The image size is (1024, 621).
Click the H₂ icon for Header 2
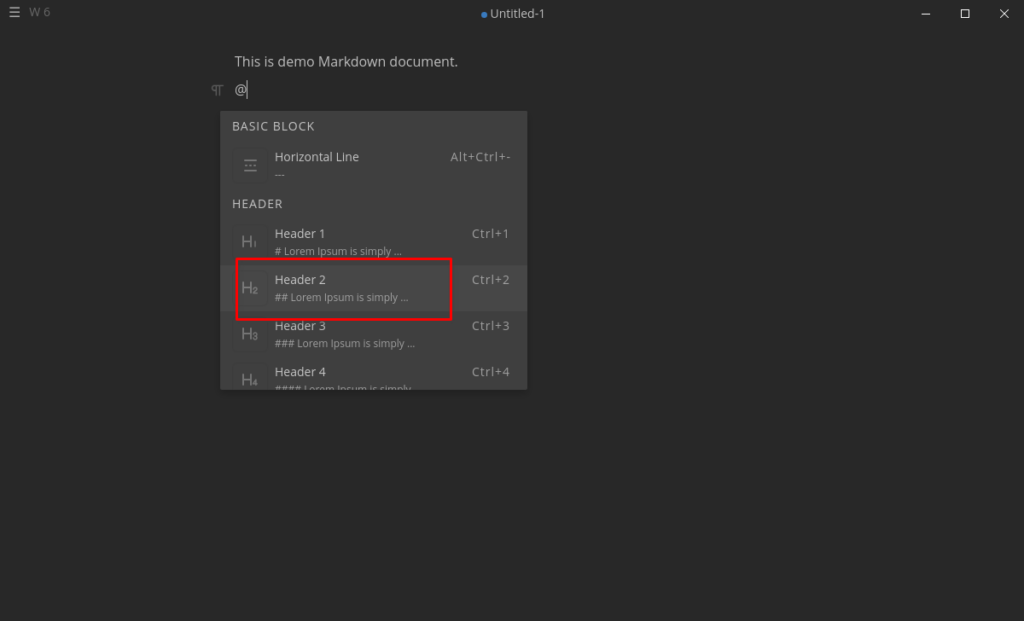pos(249,287)
